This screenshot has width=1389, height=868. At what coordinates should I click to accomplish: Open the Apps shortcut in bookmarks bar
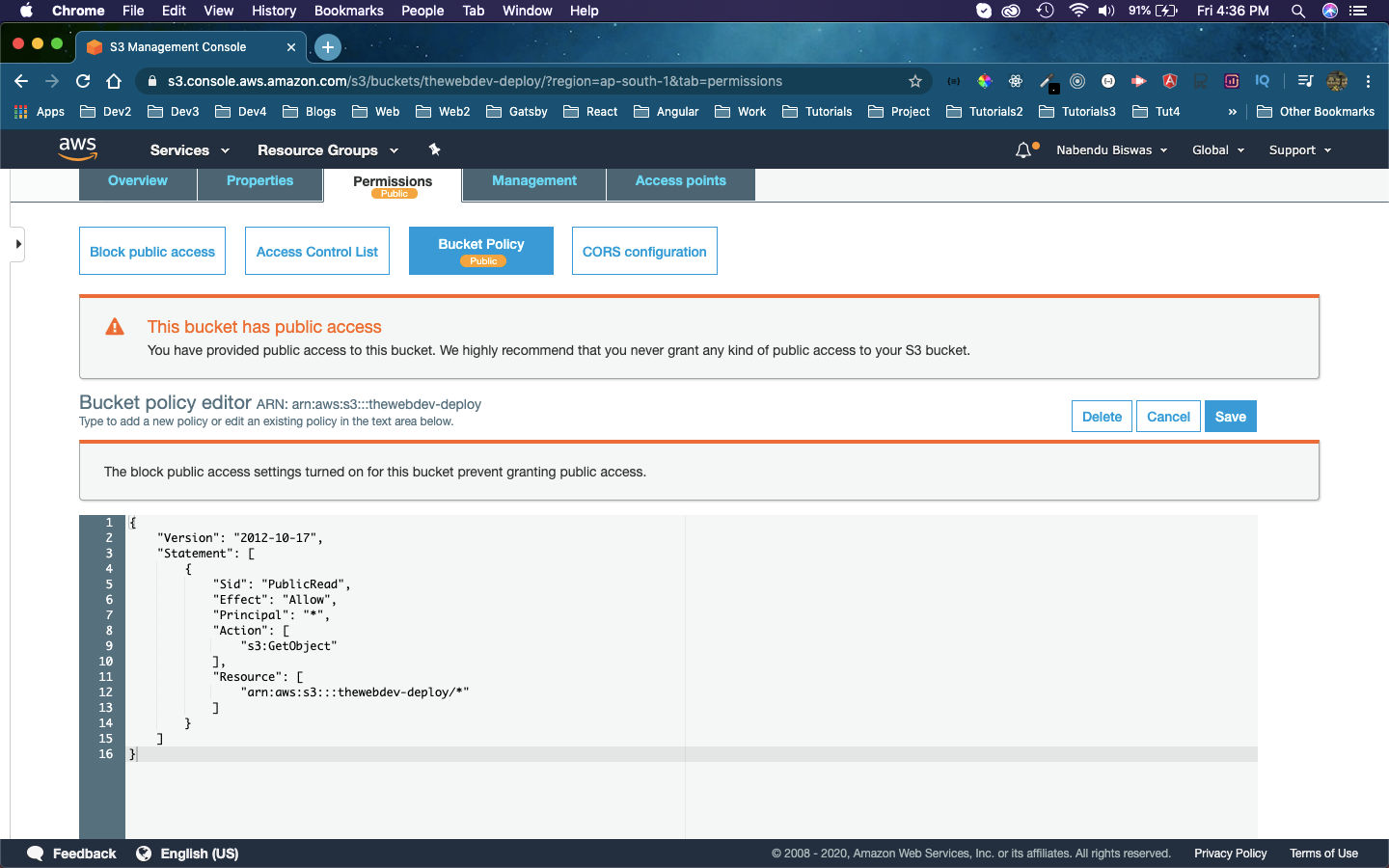(x=40, y=112)
